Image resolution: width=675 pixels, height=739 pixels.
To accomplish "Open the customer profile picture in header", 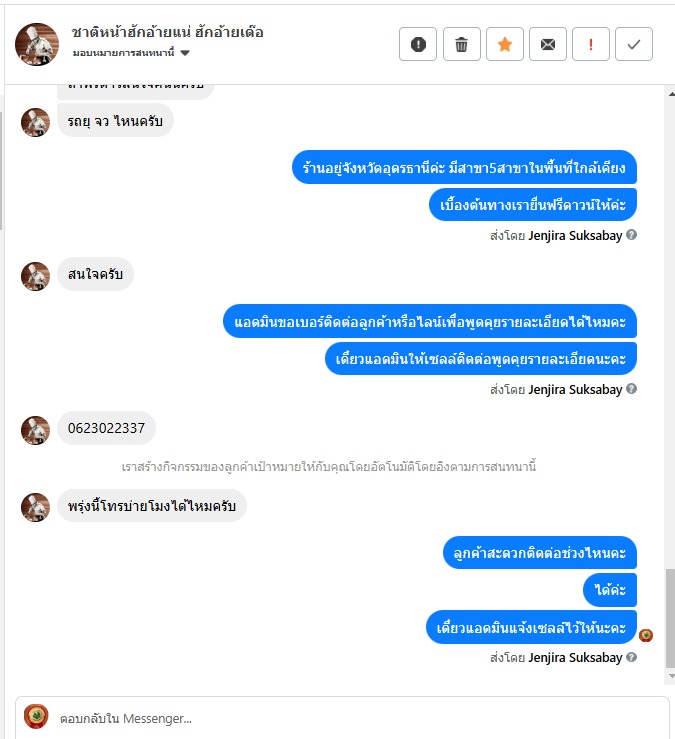I will pos(37,44).
